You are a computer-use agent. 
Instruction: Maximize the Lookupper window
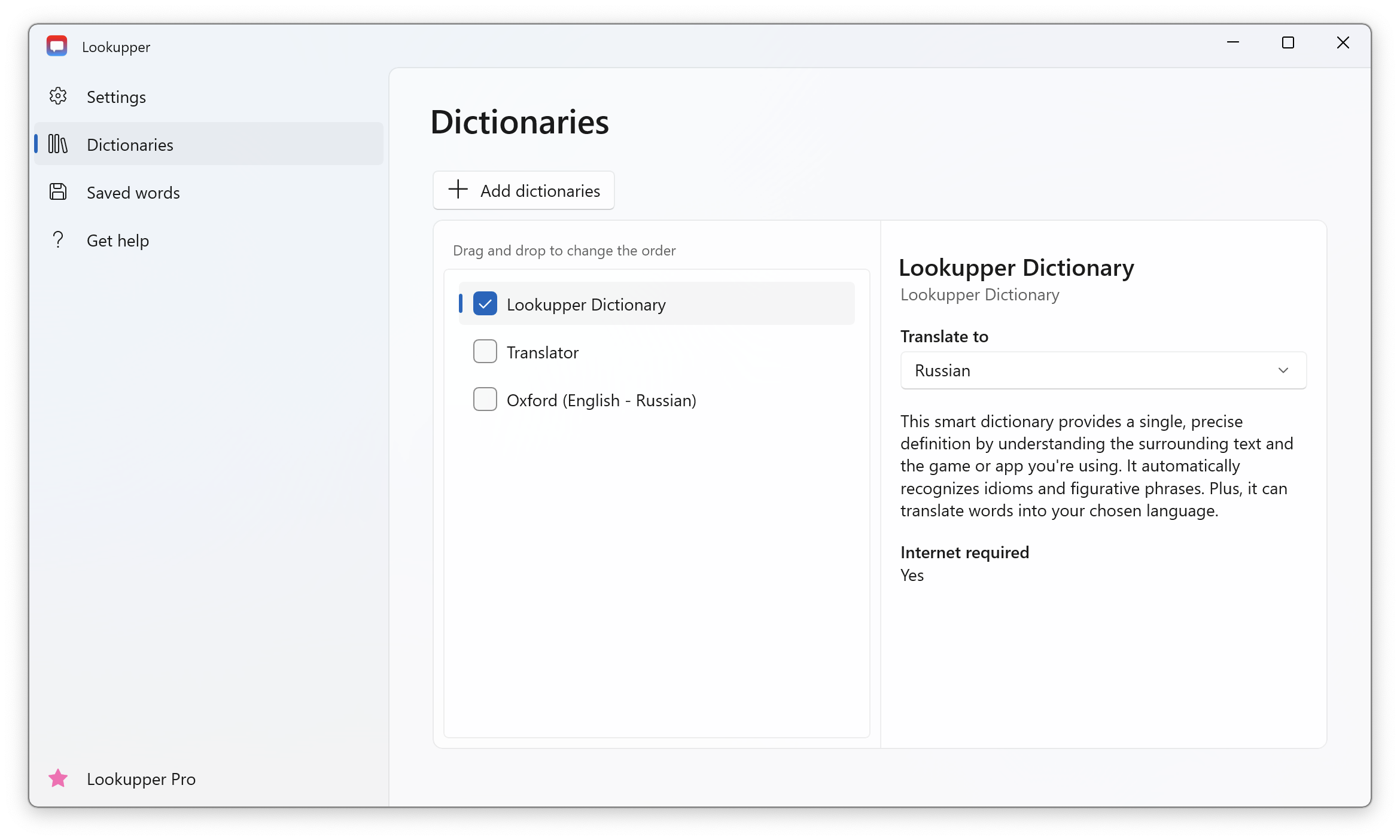pos(1288,42)
